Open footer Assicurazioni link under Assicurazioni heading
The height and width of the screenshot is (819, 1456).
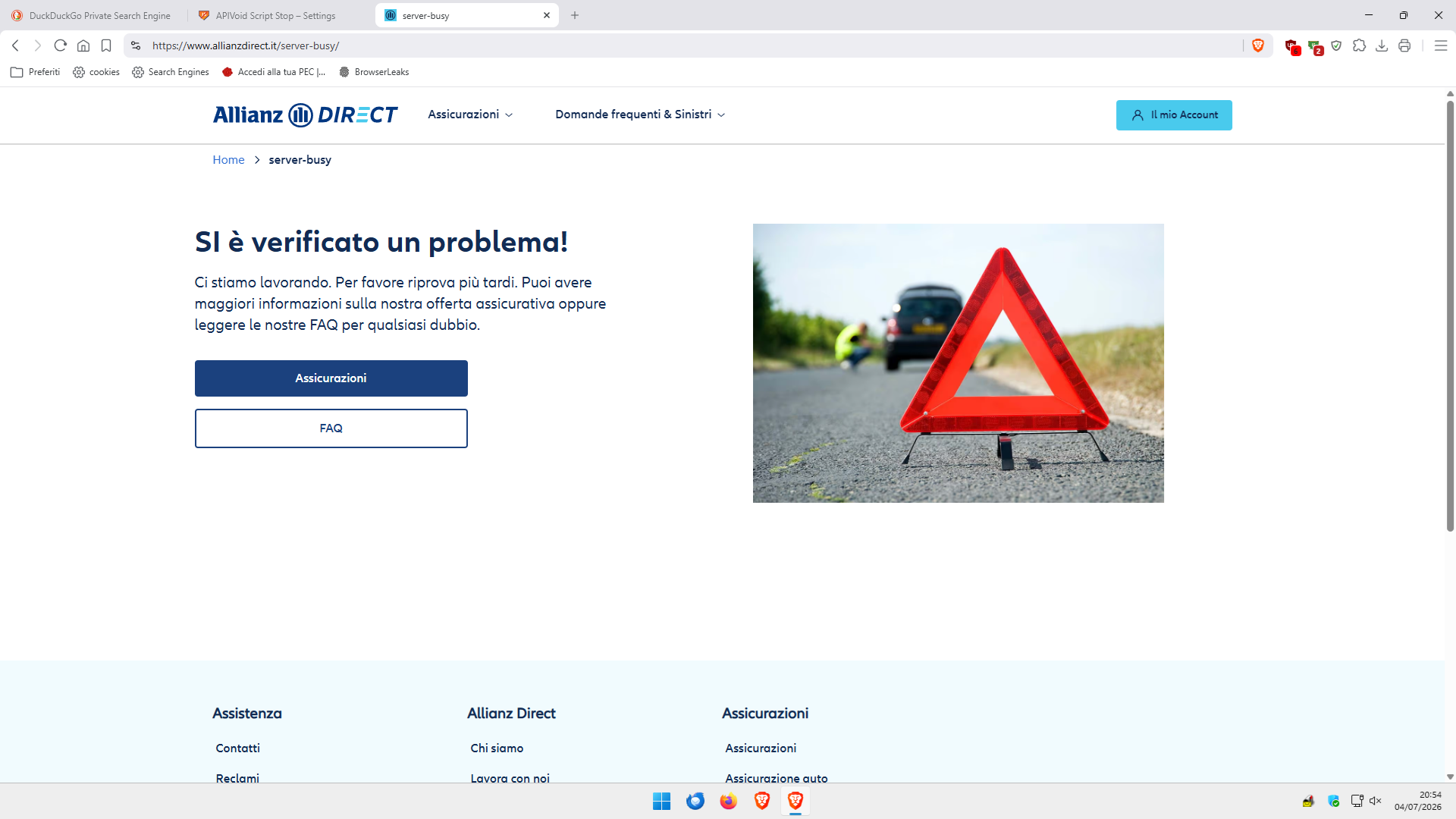pos(761,748)
